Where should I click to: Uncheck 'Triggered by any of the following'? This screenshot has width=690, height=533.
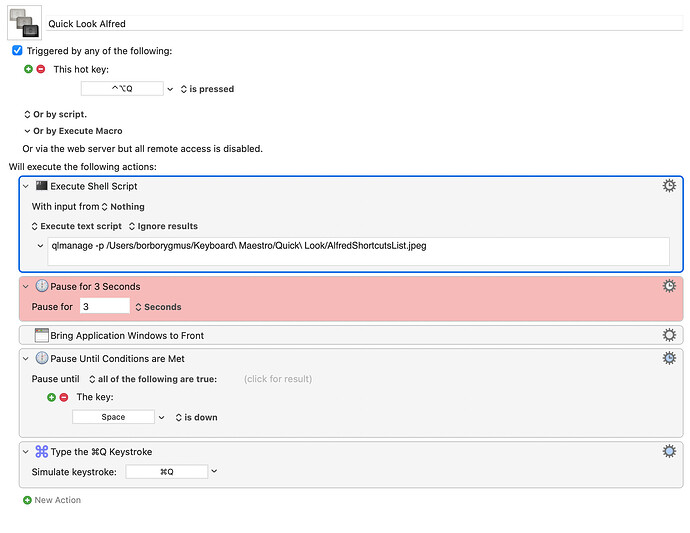tap(17, 51)
